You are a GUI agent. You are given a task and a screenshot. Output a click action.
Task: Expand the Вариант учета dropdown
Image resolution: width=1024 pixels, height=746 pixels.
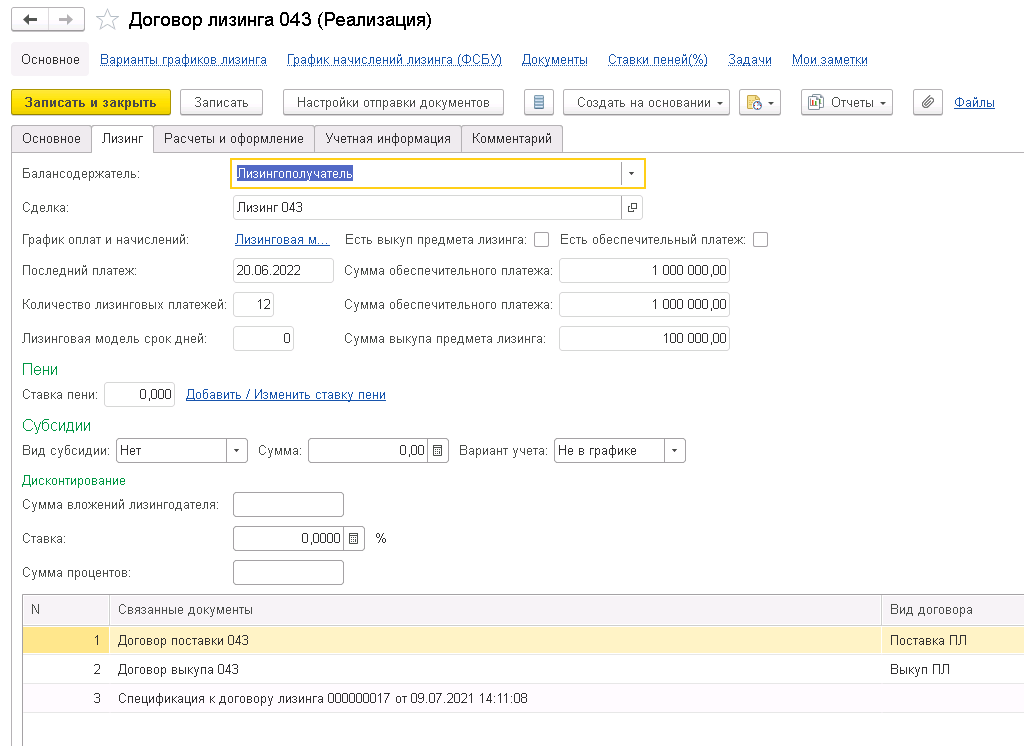(x=675, y=451)
